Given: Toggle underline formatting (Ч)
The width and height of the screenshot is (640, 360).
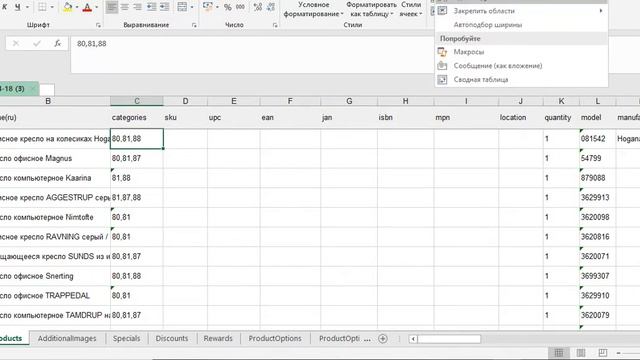Looking at the screenshot, I should 18,7.
